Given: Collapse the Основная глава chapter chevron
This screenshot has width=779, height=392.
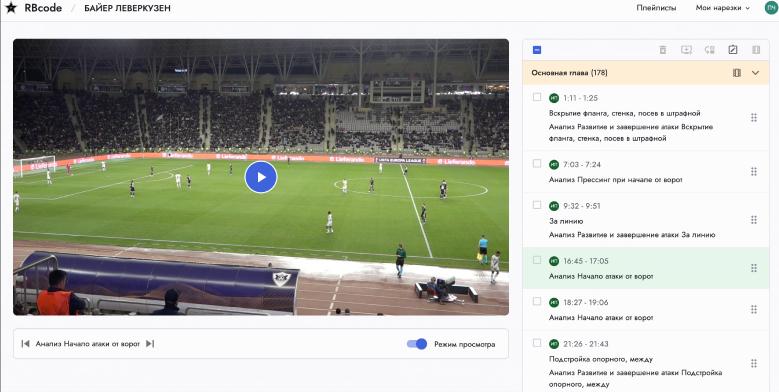Looking at the screenshot, I should click(755, 73).
